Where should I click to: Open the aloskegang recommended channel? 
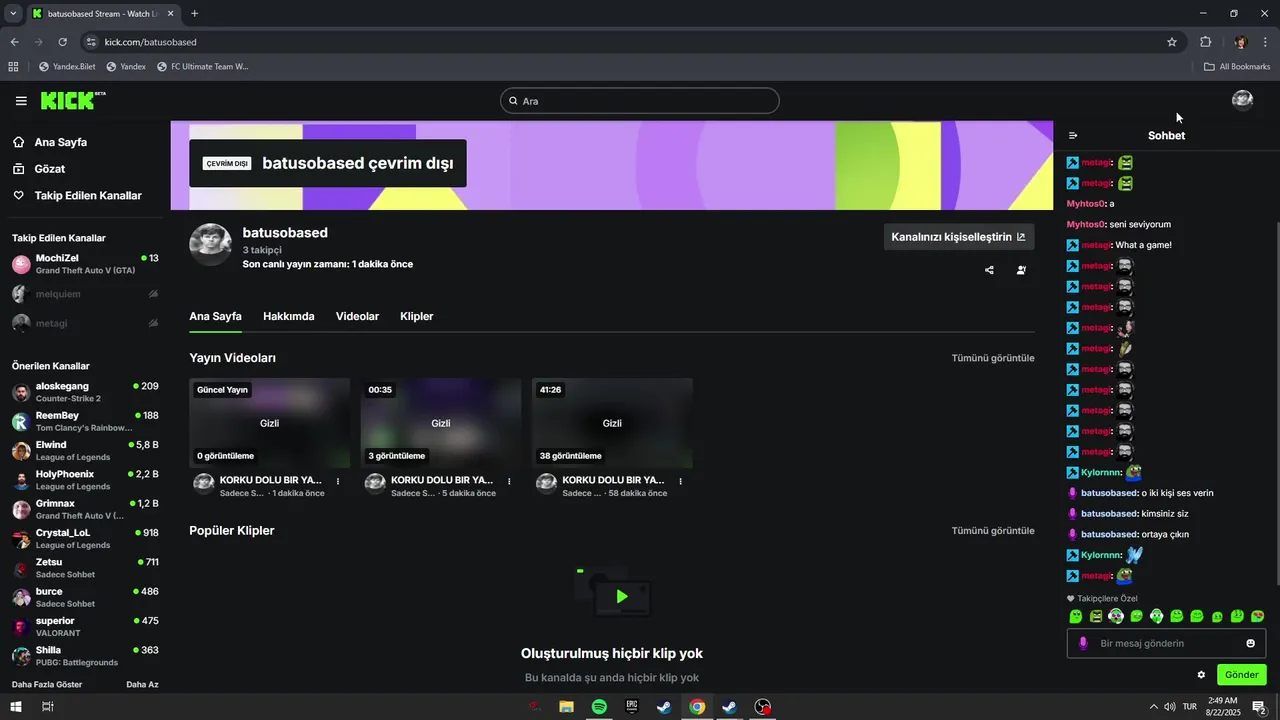click(x=85, y=392)
